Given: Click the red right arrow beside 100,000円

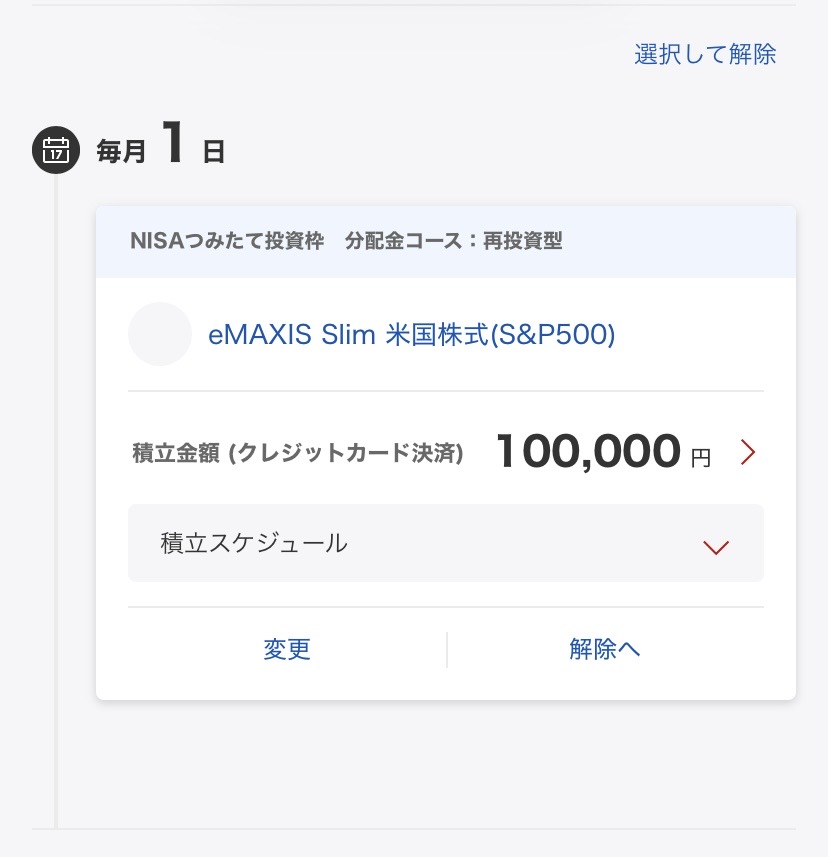Looking at the screenshot, I should (x=748, y=453).
